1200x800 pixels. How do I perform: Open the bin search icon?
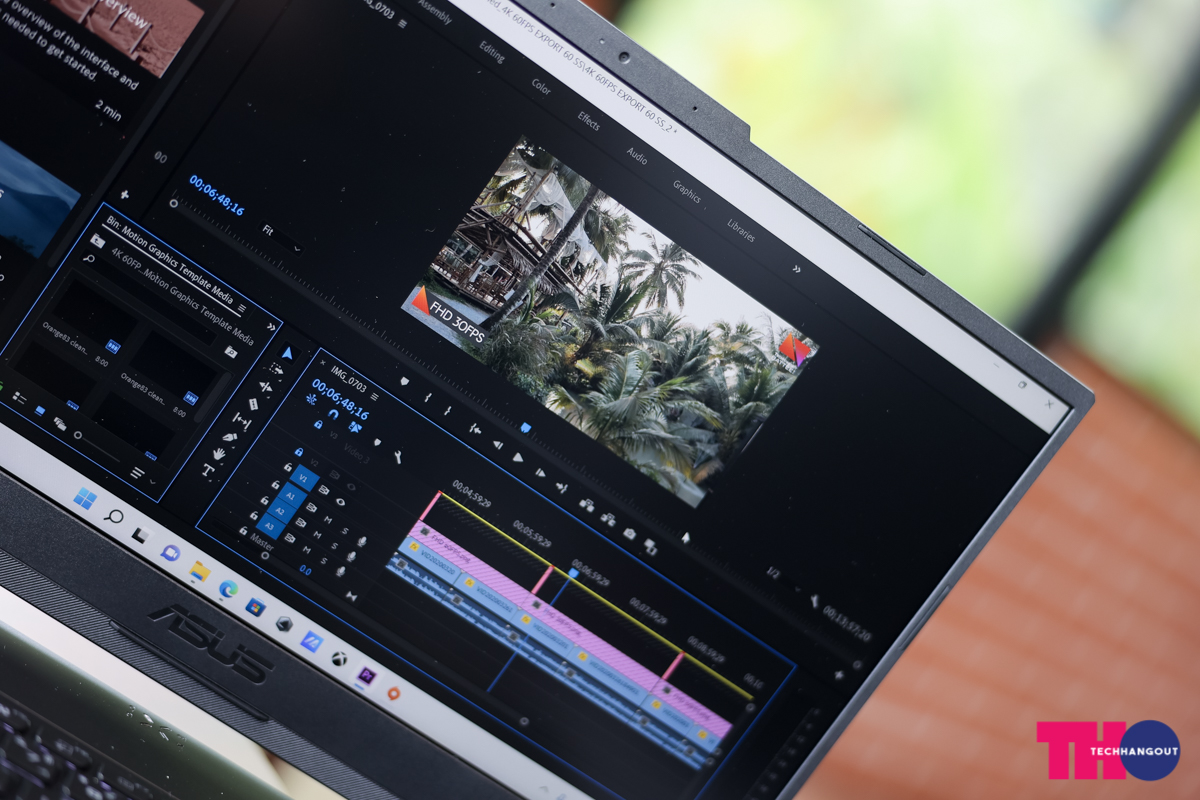click(90, 259)
